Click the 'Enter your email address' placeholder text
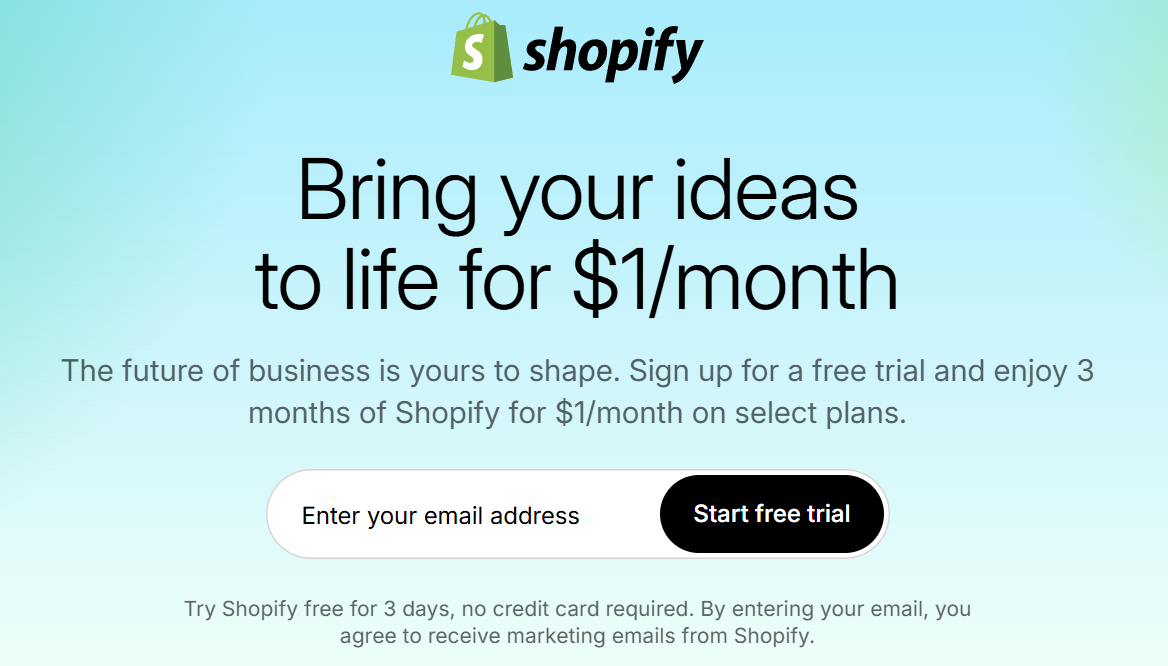This screenshot has width=1168, height=666. (x=440, y=516)
